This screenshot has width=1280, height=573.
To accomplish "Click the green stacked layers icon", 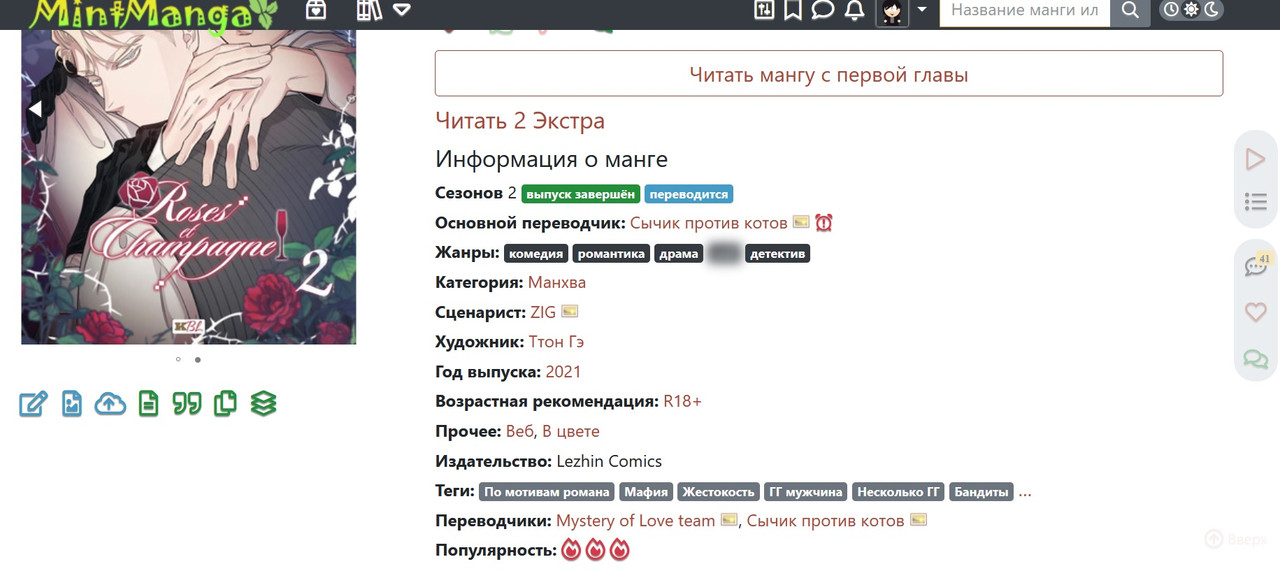I will pyautogui.click(x=263, y=404).
